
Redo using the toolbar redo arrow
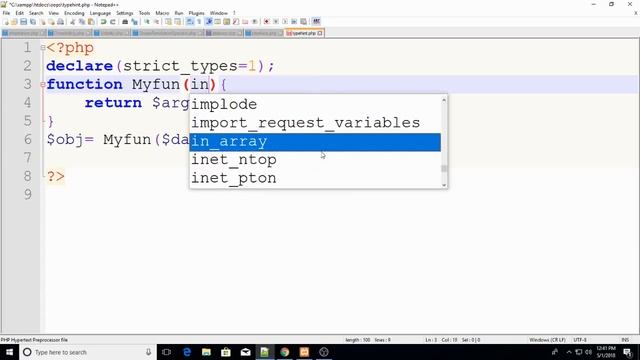coord(113,21)
